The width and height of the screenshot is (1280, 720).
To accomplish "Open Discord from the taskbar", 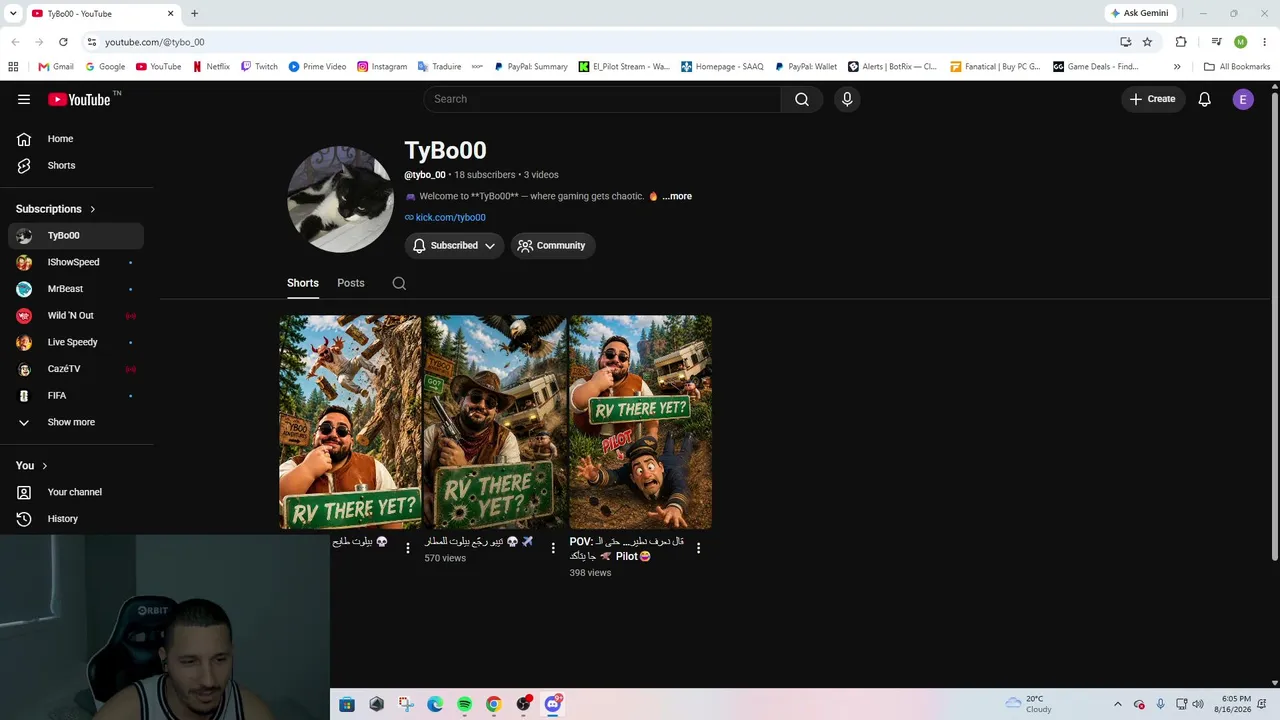I will 552,704.
